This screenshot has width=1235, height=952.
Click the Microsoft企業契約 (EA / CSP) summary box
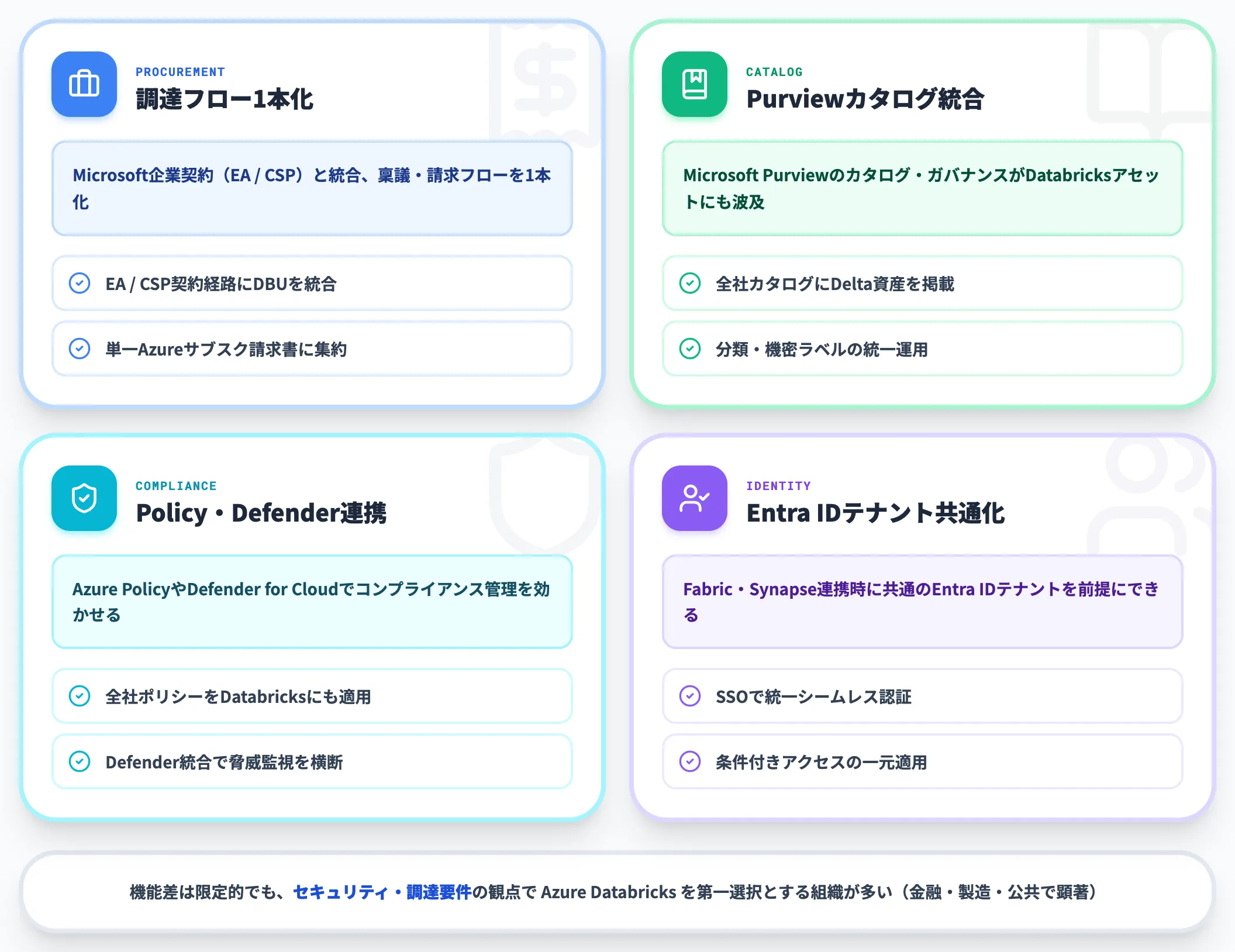[312, 188]
